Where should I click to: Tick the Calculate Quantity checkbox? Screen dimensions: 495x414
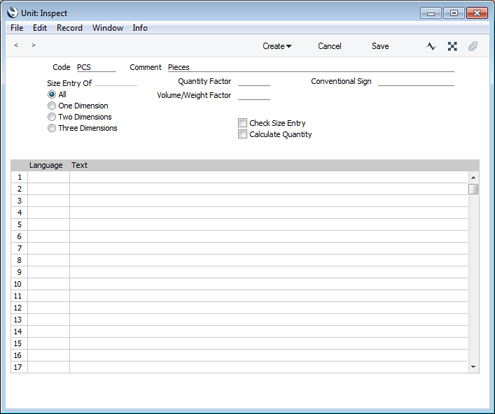[x=242, y=134]
